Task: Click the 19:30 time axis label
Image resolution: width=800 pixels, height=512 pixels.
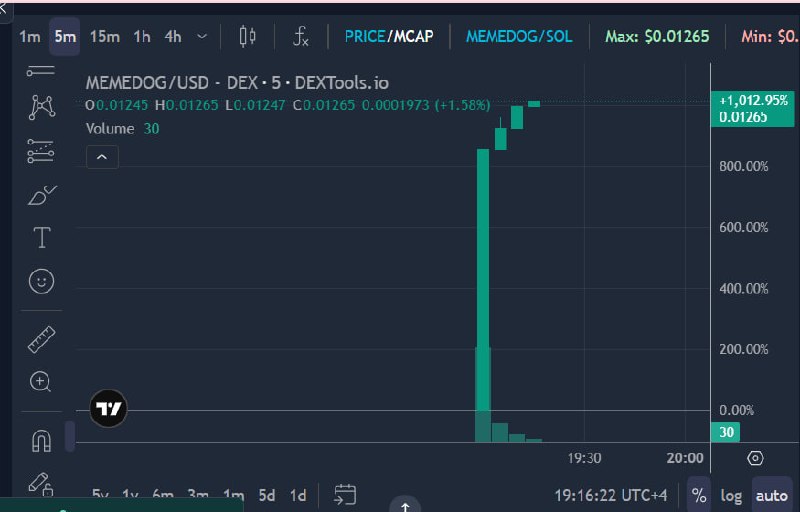Action: pyautogui.click(x=584, y=458)
